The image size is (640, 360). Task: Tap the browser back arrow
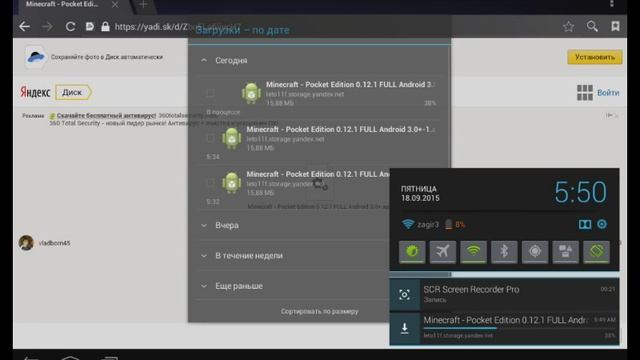click(x=24, y=27)
